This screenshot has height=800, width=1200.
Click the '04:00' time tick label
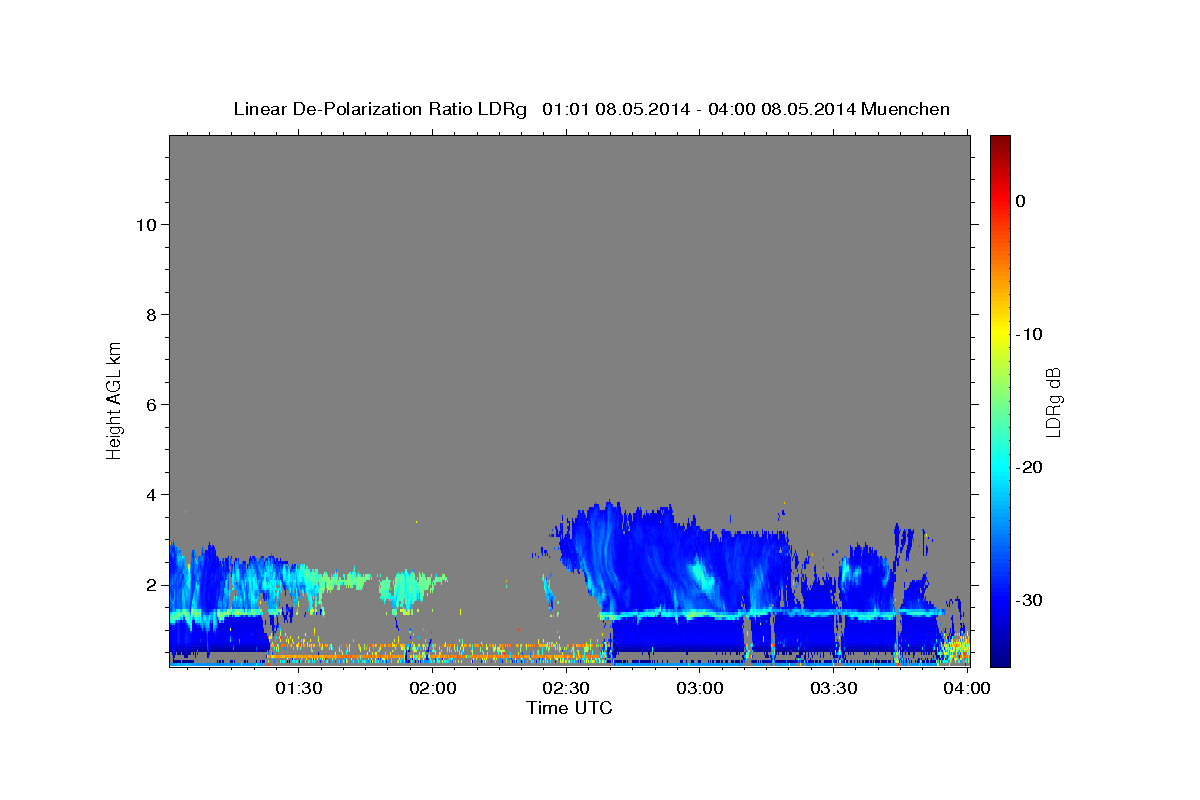point(967,688)
